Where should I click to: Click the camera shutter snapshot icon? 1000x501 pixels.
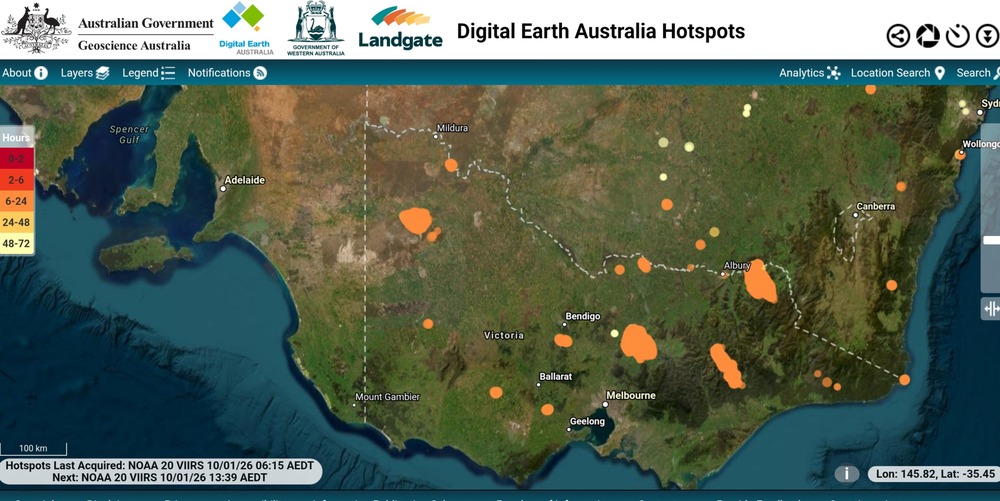point(928,36)
